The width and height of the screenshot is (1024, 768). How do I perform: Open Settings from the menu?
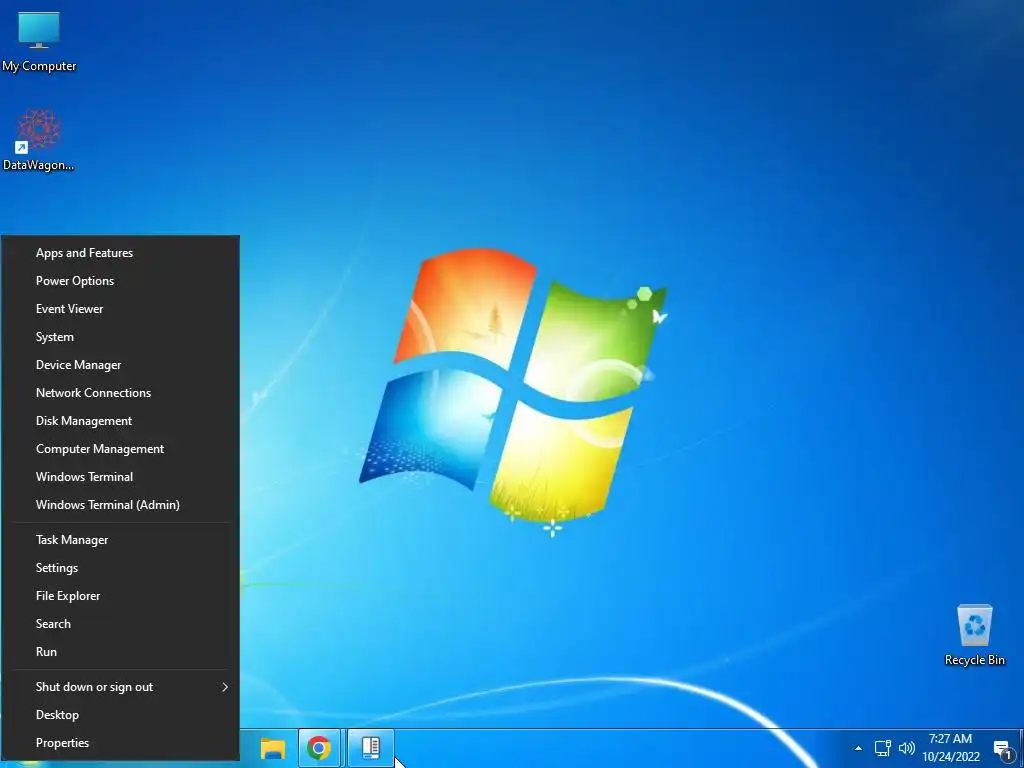tap(121, 568)
